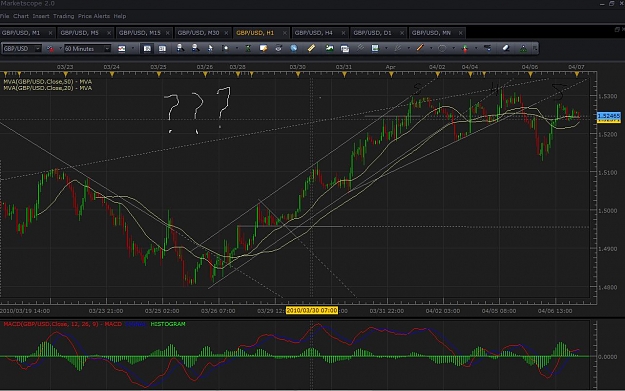Image resolution: width=625 pixels, height=391 pixels.
Task: Click the gray lines icon after save-chart
Action: (x=397, y=48)
